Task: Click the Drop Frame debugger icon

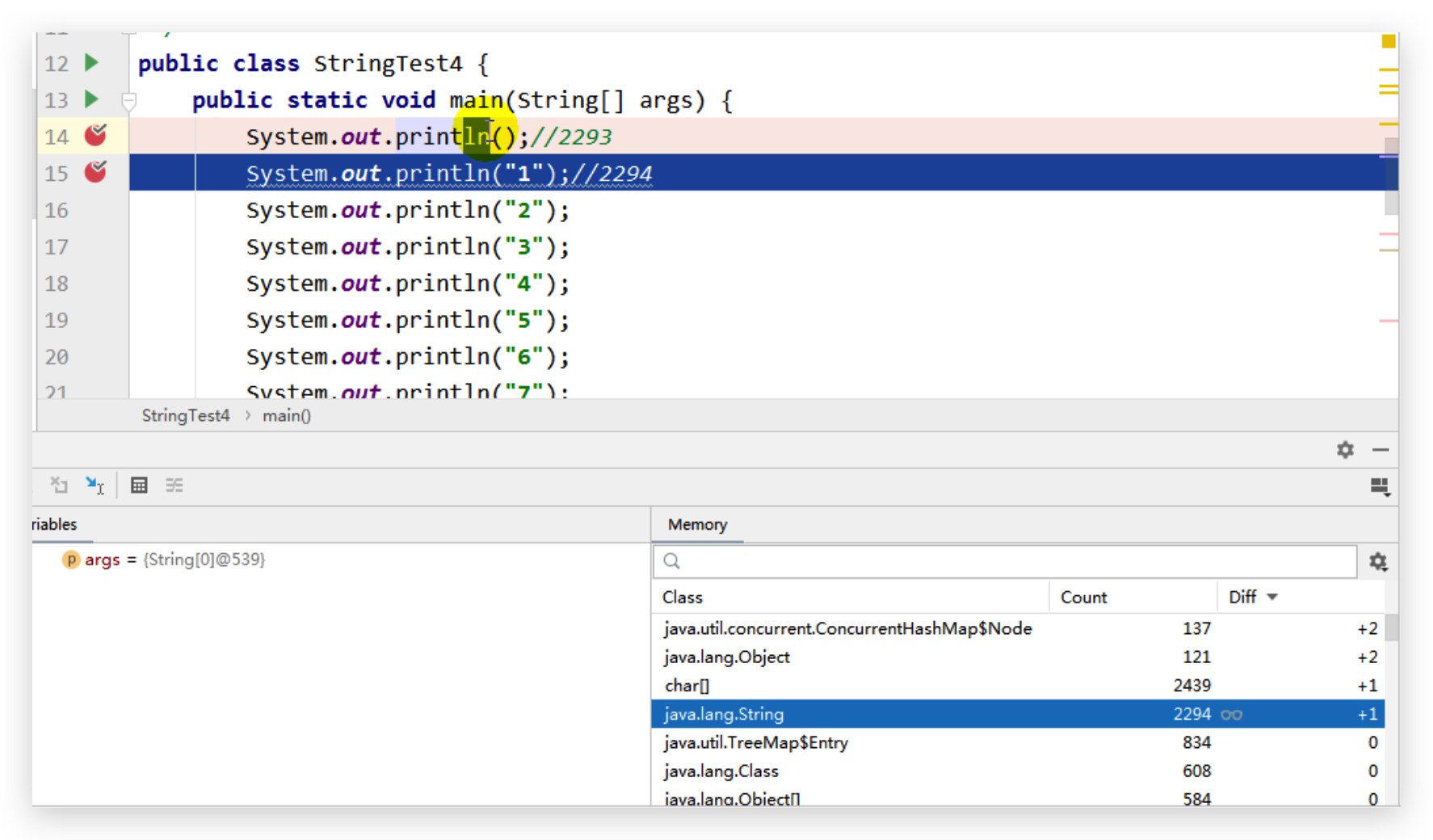Action: tap(59, 485)
